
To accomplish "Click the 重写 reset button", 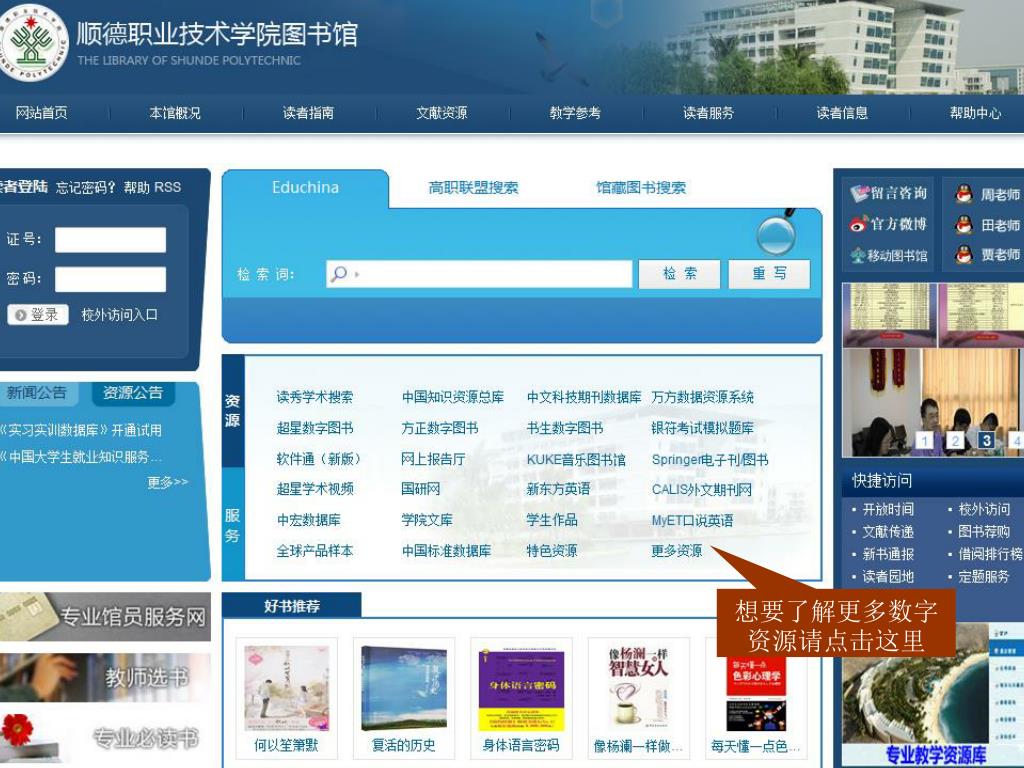I will (x=769, y=274).
